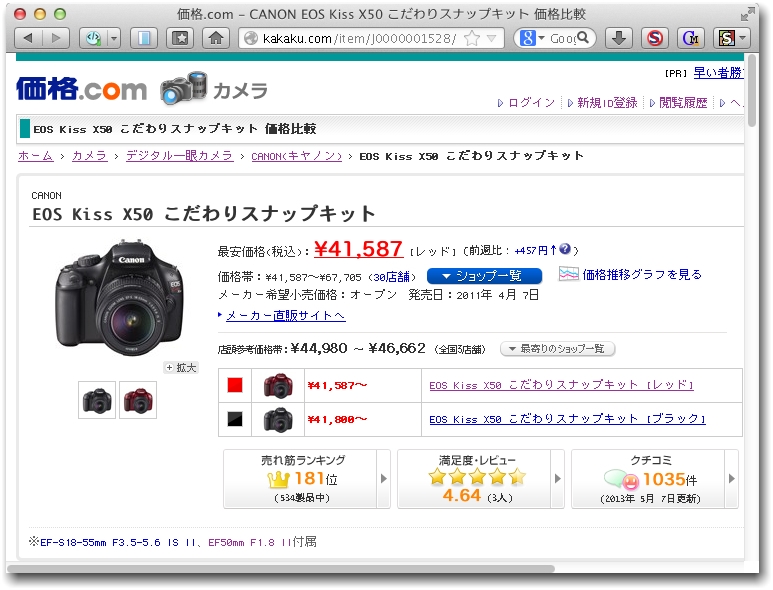Image resolution: width=773 pixels, height=590 pixels.
Task: Click the red color swatch
Action: point(235,385)
